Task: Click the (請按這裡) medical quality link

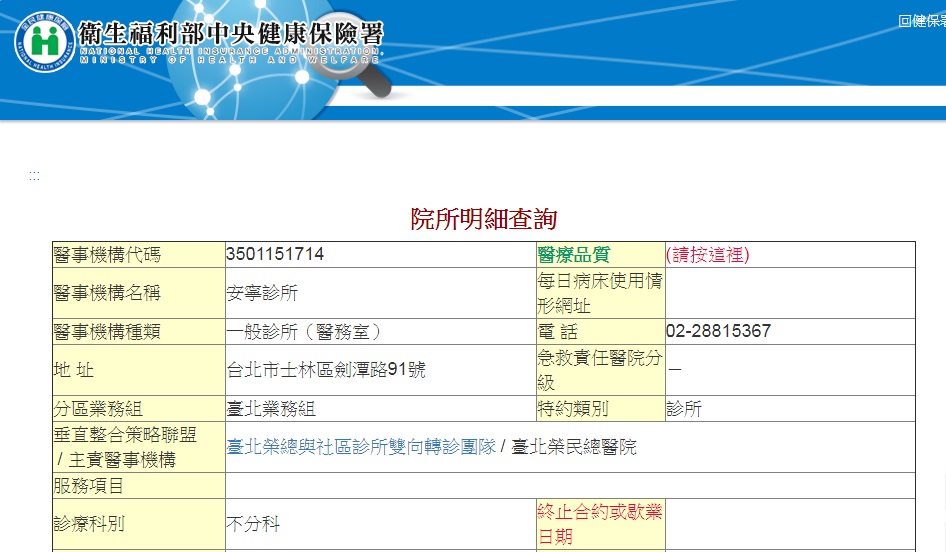Action: 708,255
